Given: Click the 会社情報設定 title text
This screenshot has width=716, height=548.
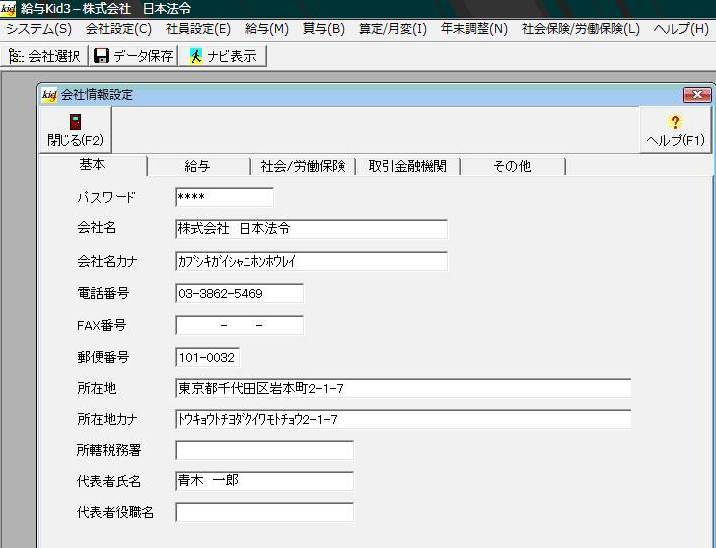Looking at the screenshot, I should [x=97, y=95].
